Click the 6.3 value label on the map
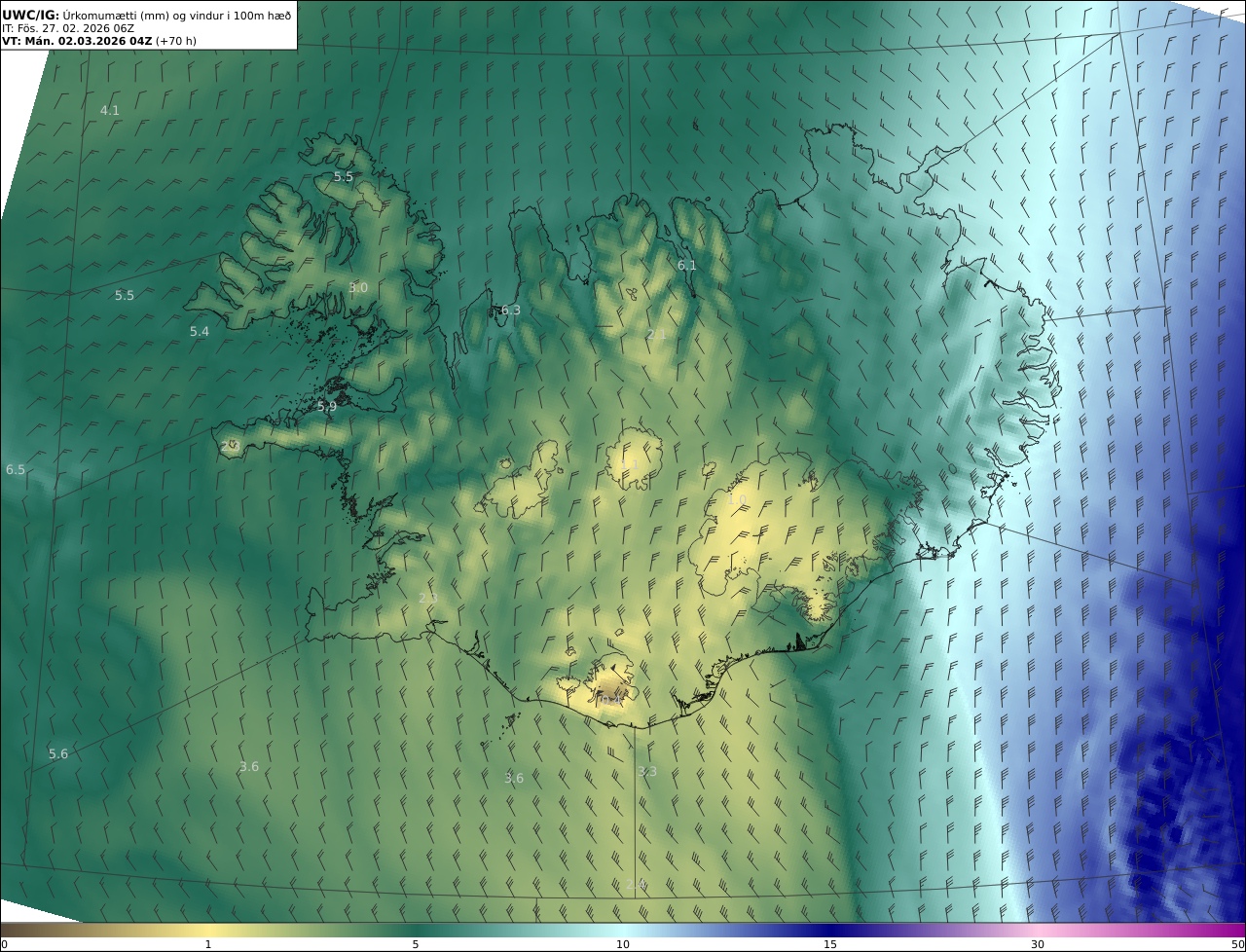1246x952 pixels. click(510, 311)
